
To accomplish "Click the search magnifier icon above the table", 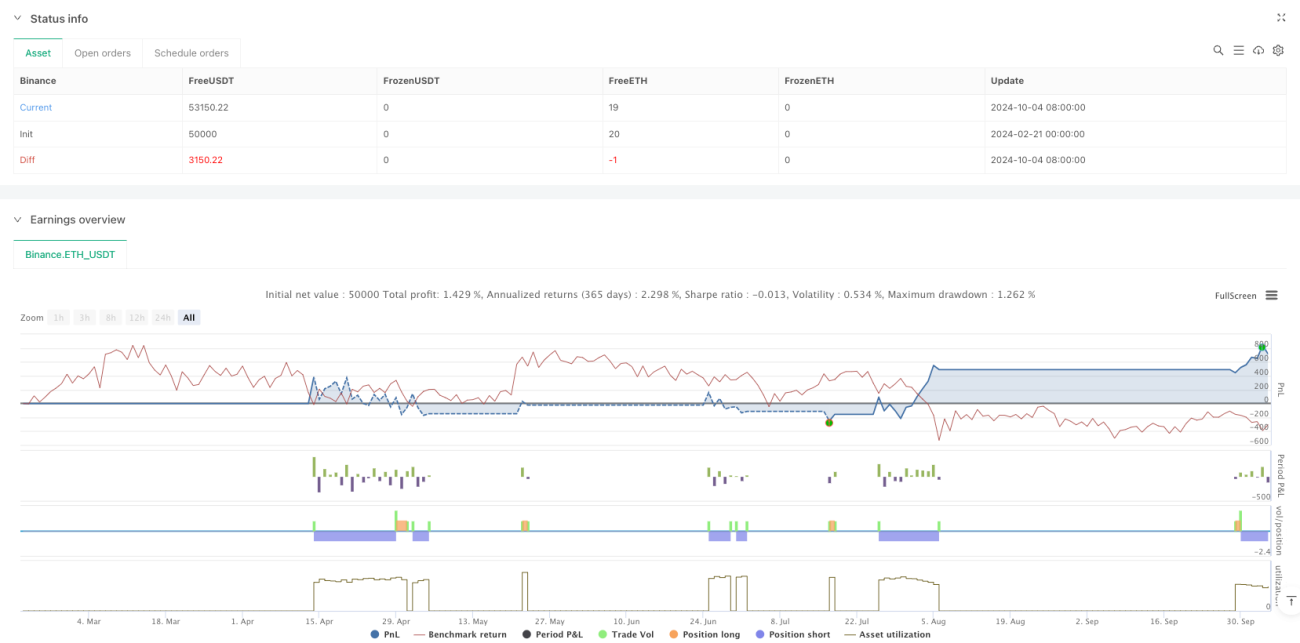I will point(1218,50).
